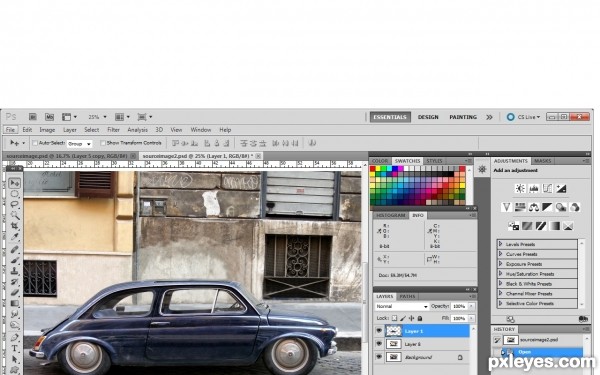Hide Layer 6 with eye icon
Screen dimensions: 600x375
pyautogui.click(x=379, y=344)
